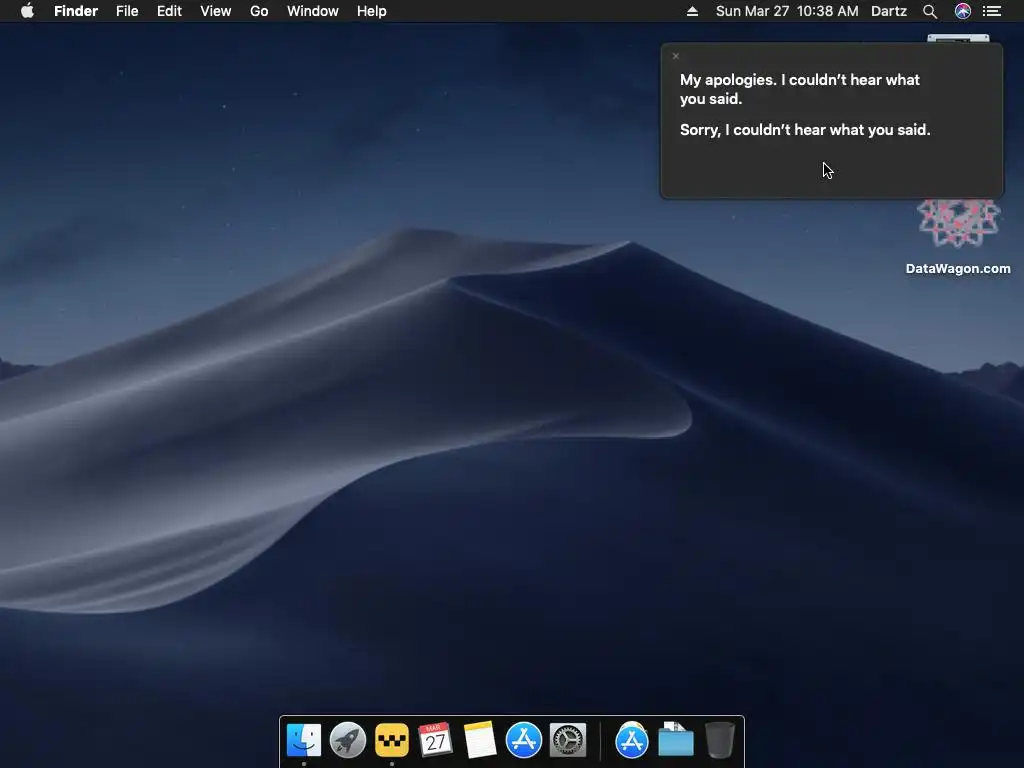Open Finder from the Dock

click(x=304, y=740)
